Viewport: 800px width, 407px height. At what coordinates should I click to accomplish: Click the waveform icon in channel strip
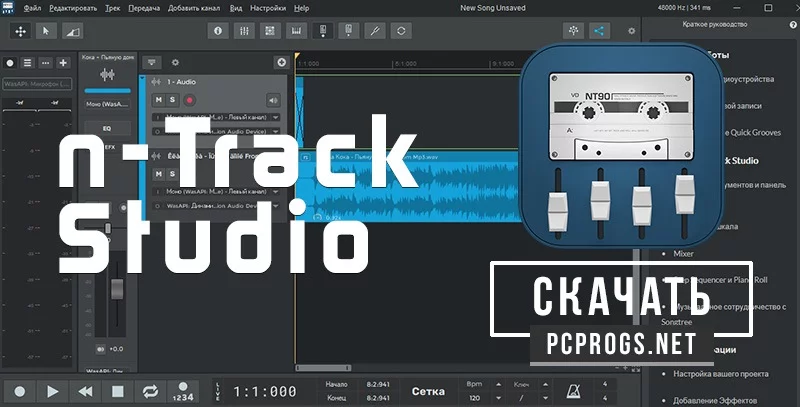coord(107,75)
